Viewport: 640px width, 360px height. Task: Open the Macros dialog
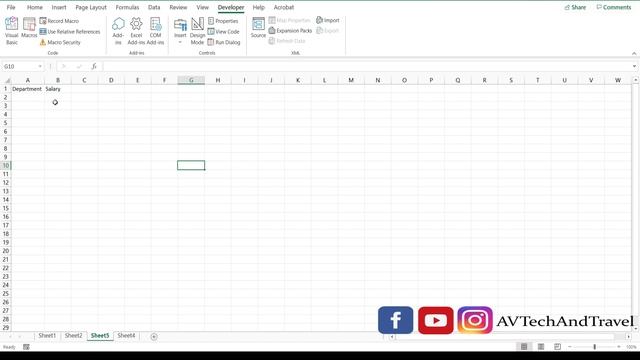click(29, 28)
